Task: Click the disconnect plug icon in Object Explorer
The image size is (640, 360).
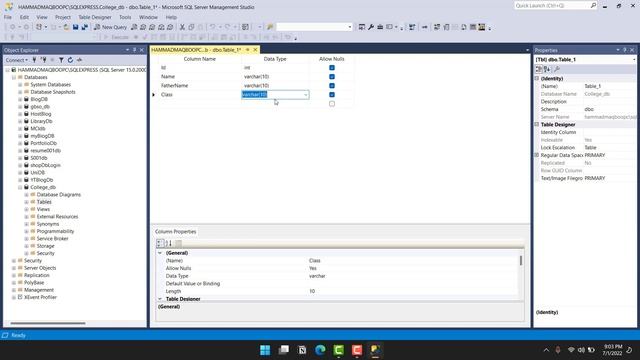Action: pyautogui.click(x=43, y=60)
